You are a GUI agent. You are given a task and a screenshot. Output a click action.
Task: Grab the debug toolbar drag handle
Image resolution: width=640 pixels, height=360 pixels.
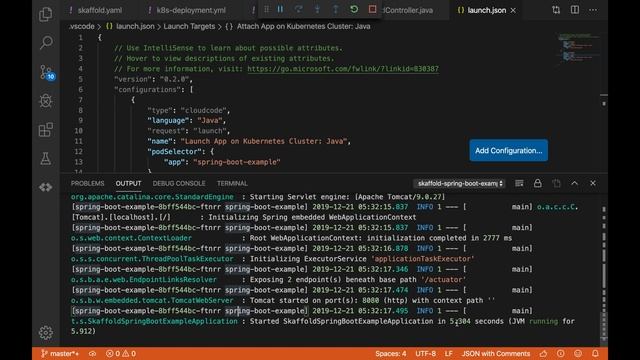click(x=266, y=9)
